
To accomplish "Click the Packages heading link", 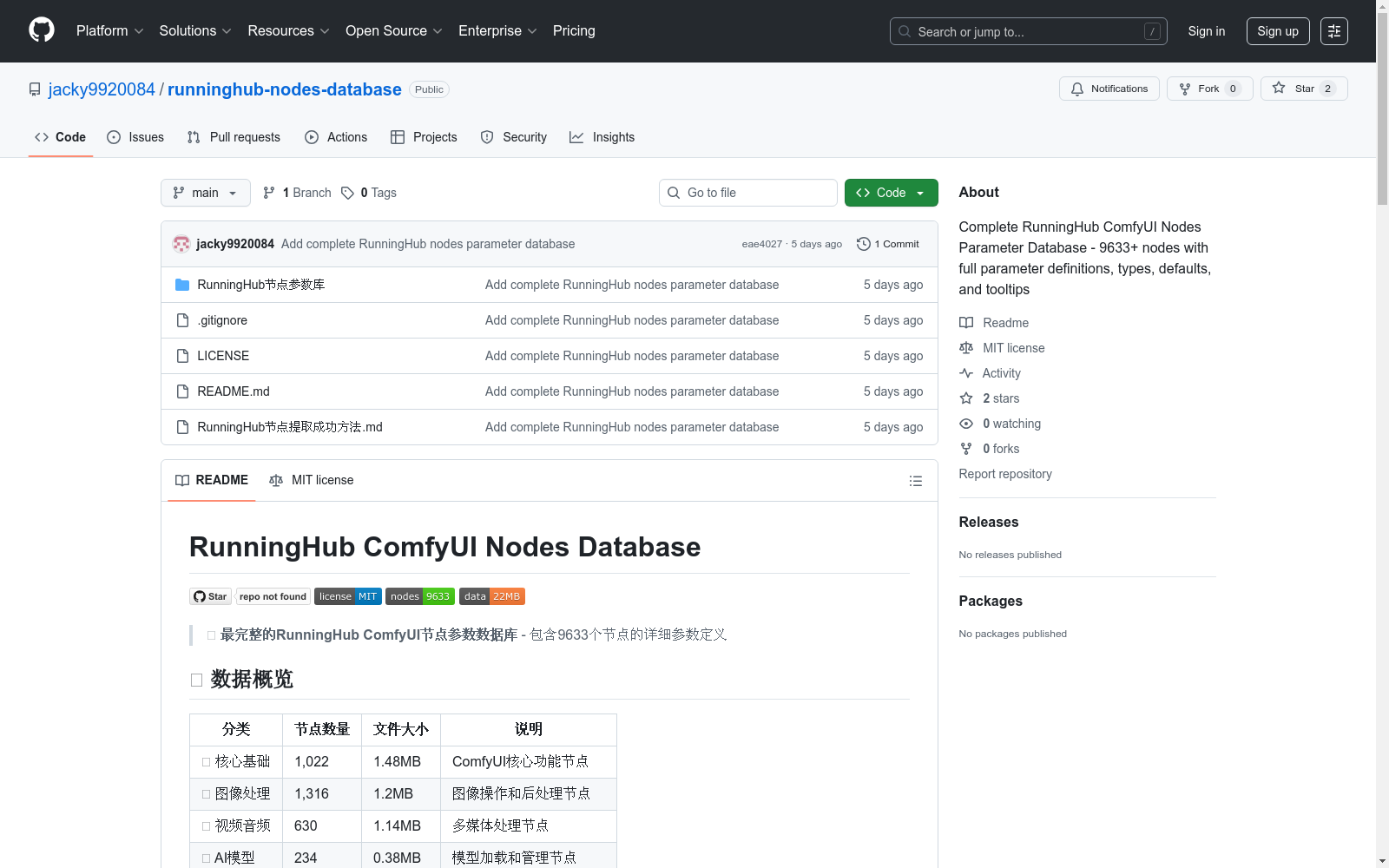I will coord(991,601).
